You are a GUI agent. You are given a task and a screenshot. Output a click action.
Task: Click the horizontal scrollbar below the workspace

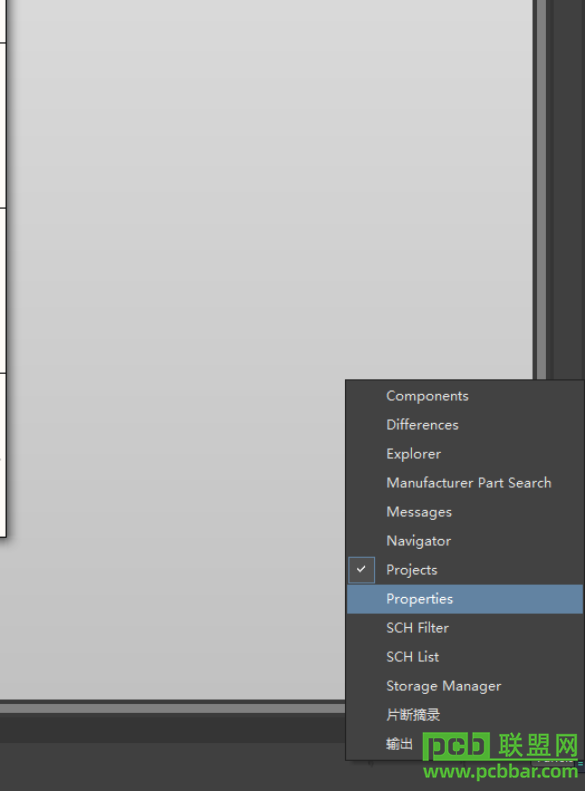point(172,708)
